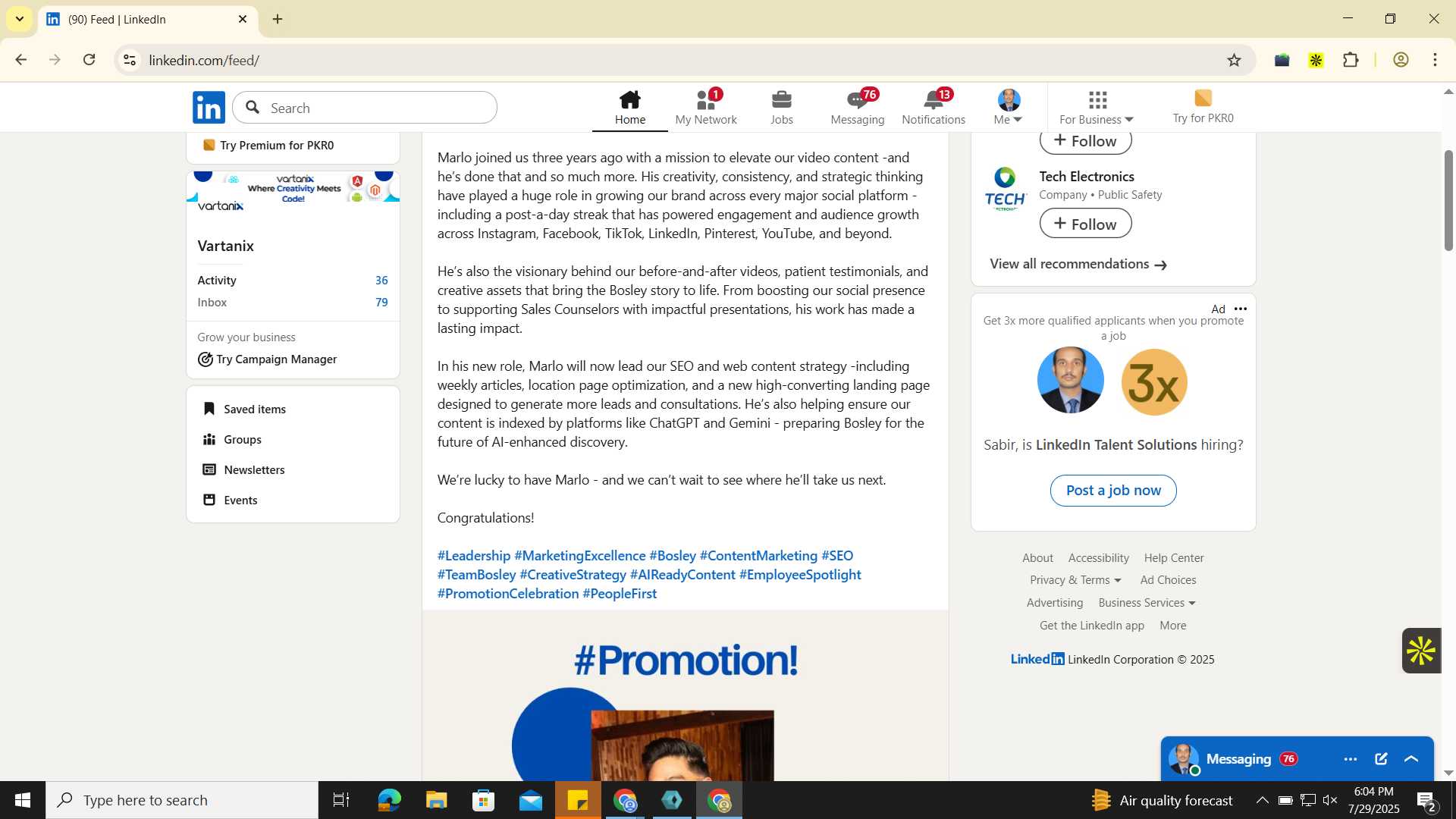Open Events from the sidebar
Screen dimensions: 1456x819
241,500
